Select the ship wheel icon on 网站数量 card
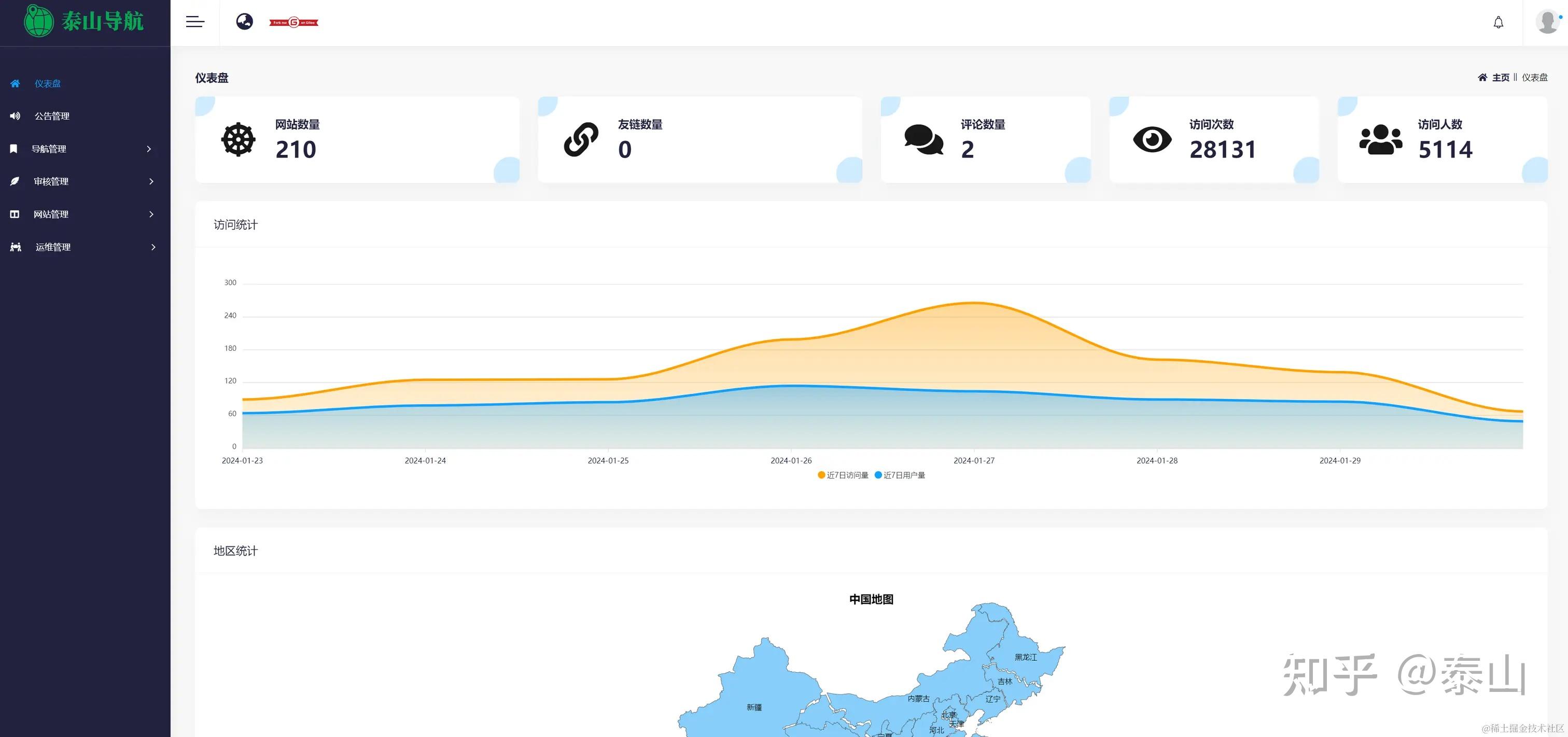1568x737 pixels. coord(237,139)
